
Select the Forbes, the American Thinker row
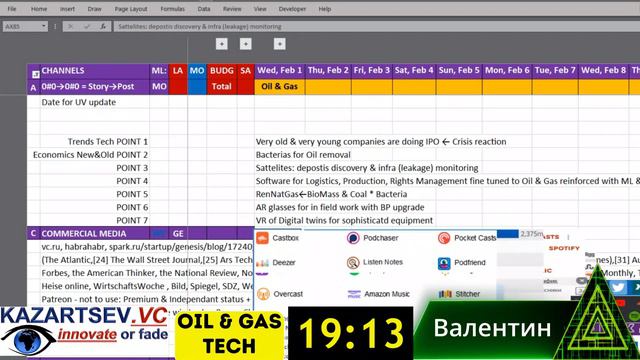click(147, 273)
